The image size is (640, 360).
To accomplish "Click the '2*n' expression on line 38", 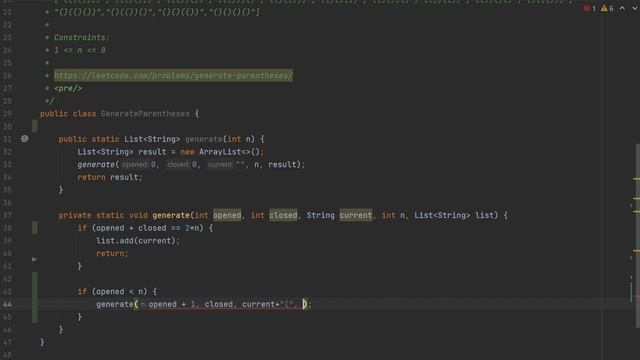I will pyautogui.click(x=191, y=228).
